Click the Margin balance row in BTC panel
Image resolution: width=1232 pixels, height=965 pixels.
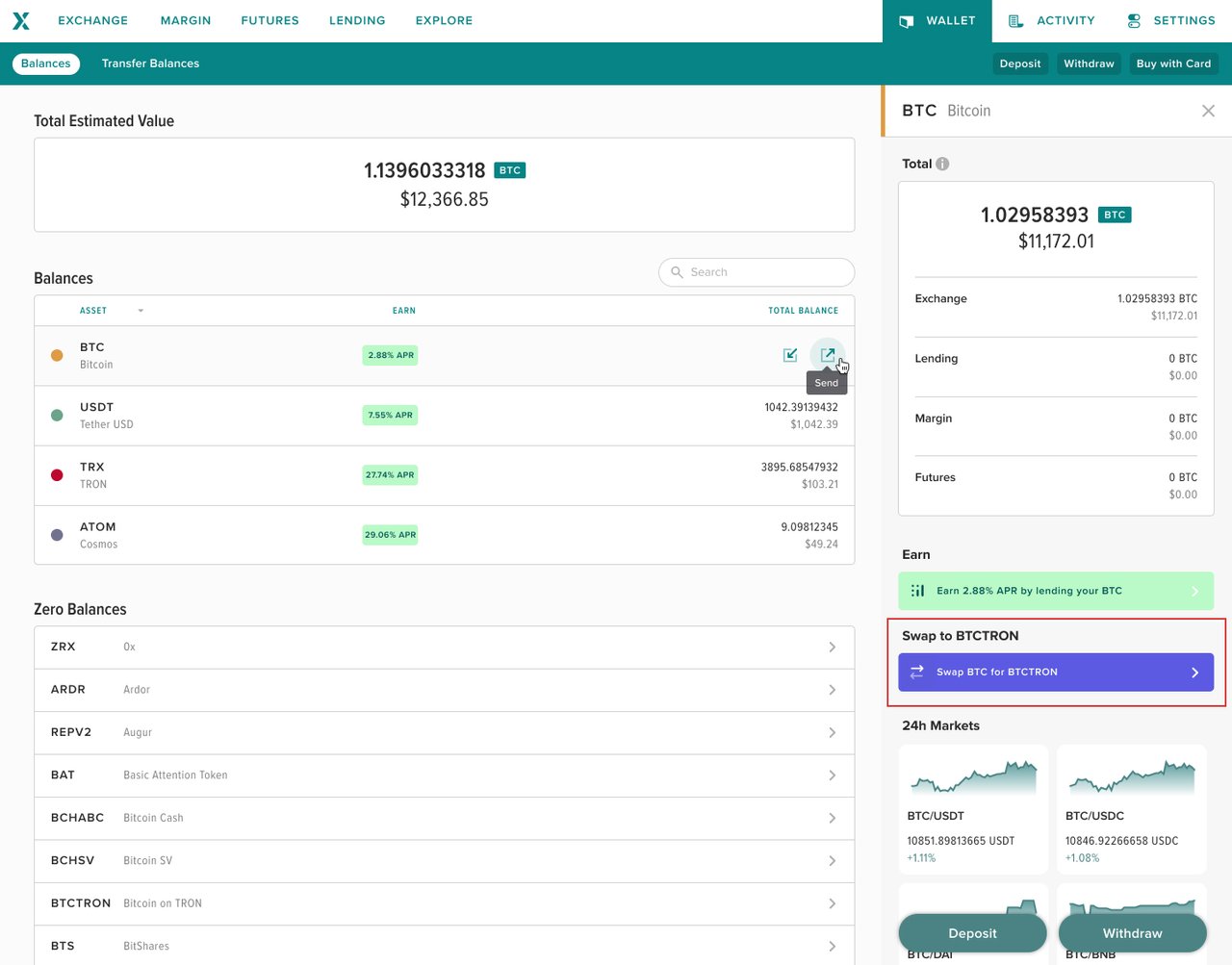click(1056, 426)
